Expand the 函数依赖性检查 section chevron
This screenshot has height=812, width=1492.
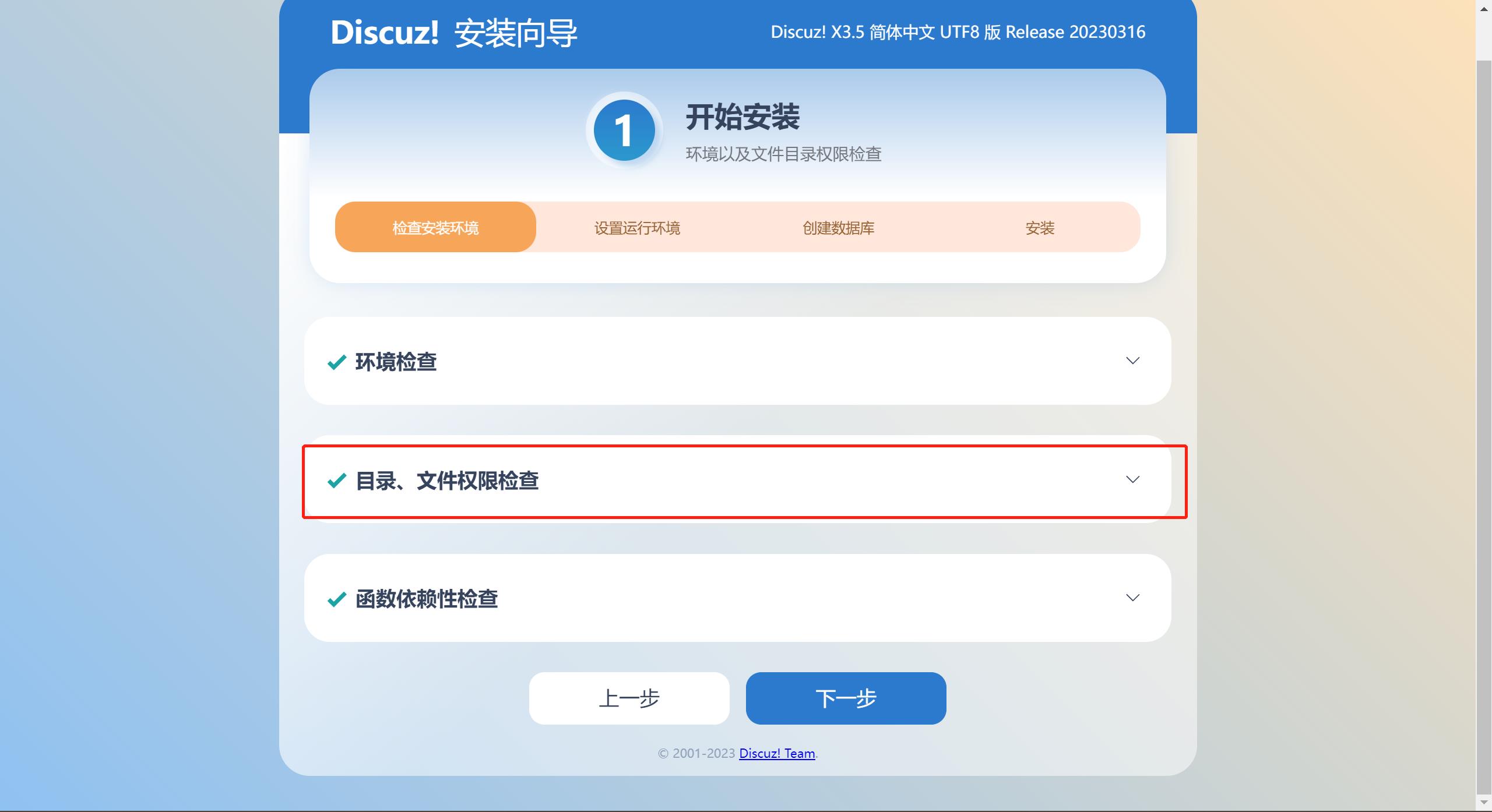[1132, 598]
